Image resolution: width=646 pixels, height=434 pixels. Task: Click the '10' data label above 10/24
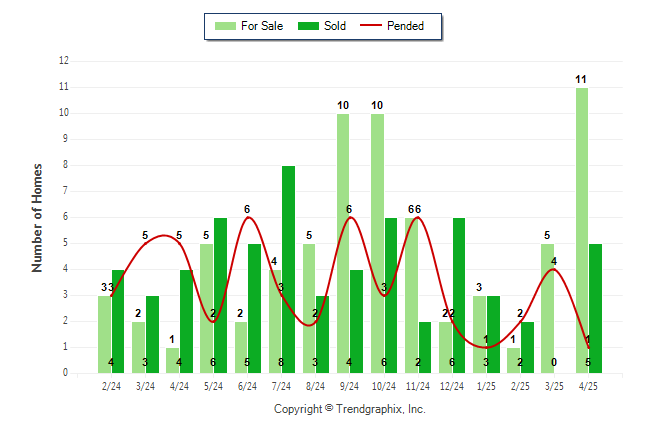tap(377, 106)
